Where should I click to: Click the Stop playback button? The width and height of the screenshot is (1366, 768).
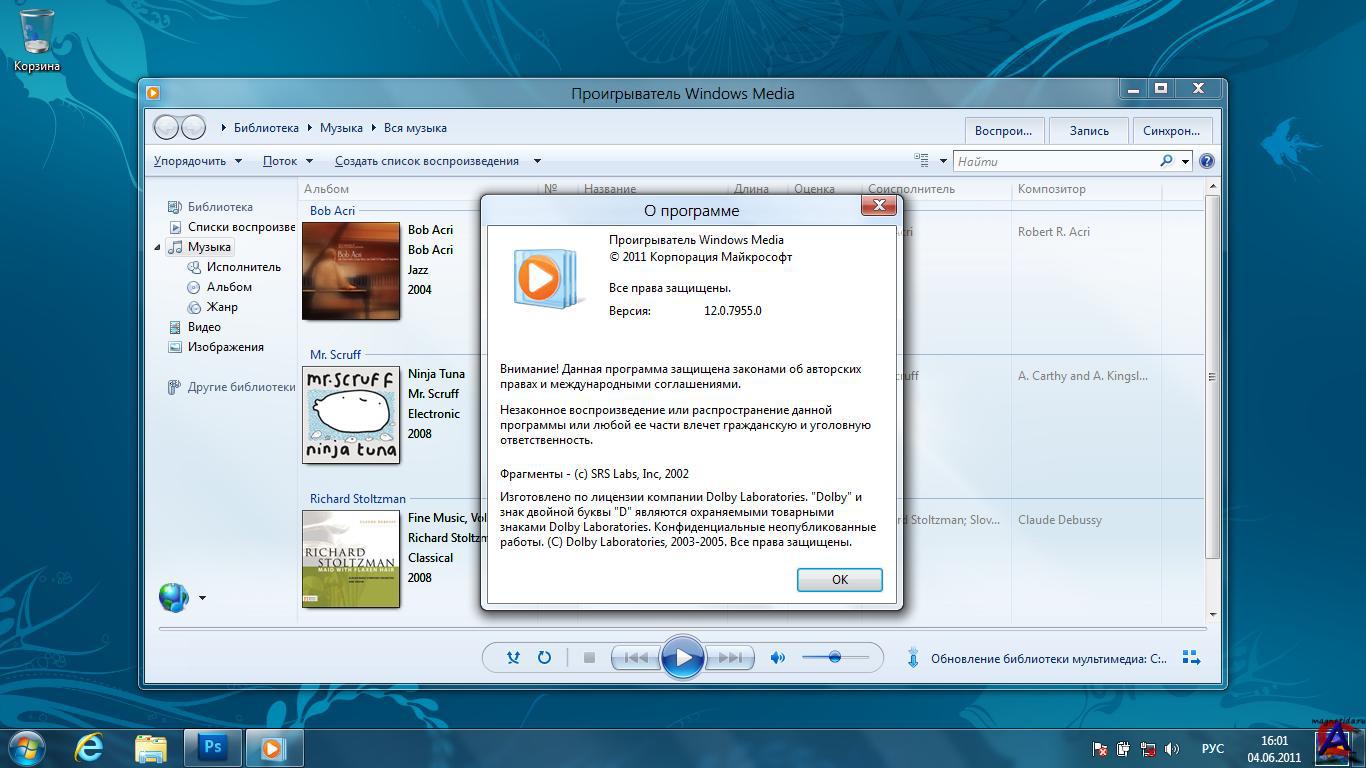pyautogui.click(x=589, y=658)
